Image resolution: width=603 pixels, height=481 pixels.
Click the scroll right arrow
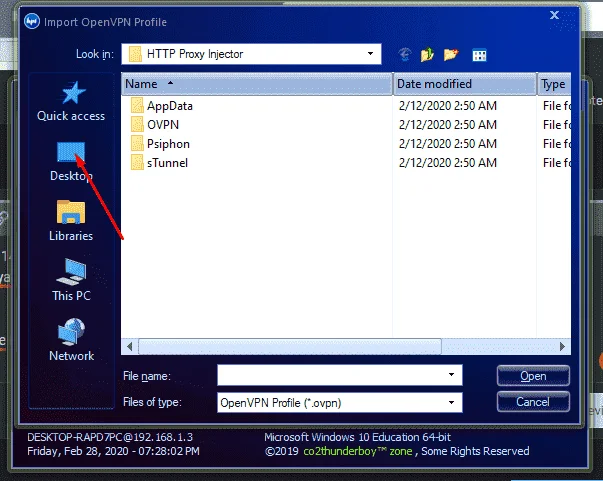pos(562,346)
